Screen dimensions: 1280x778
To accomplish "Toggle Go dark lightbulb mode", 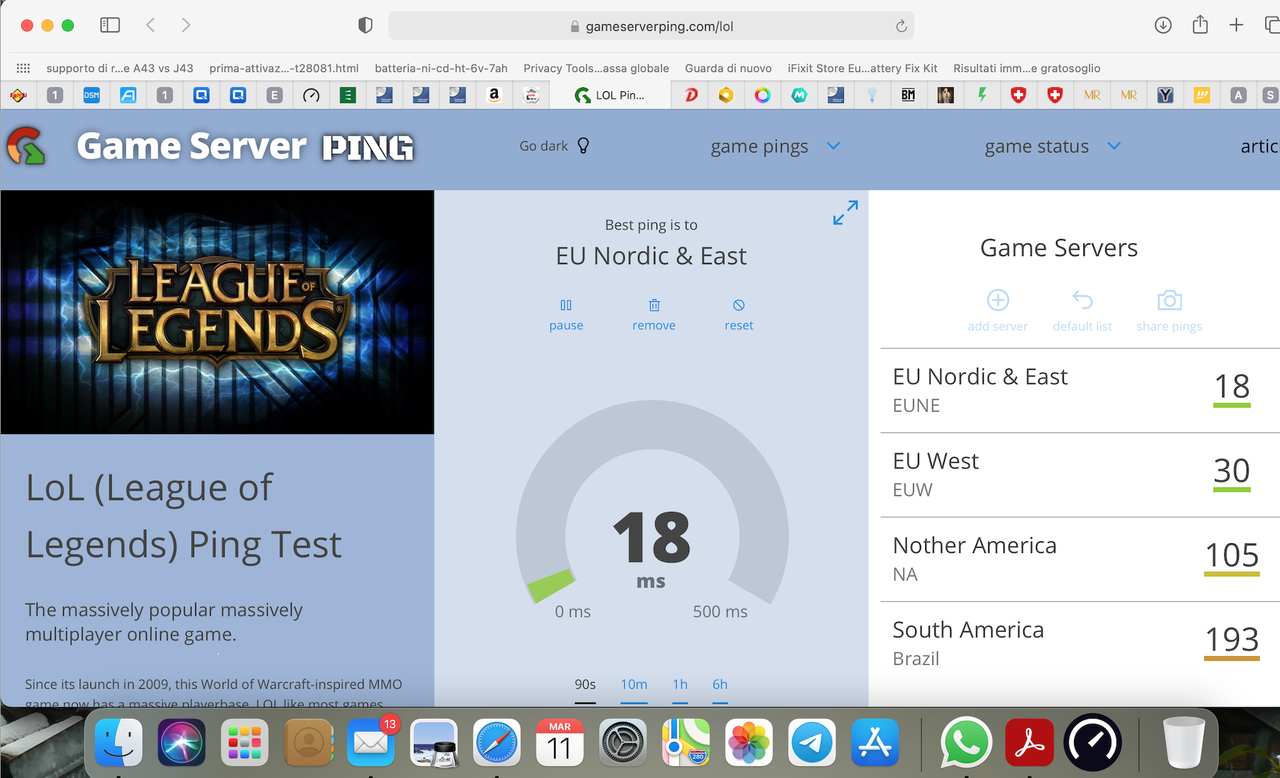I will click(x=584, y=146).
